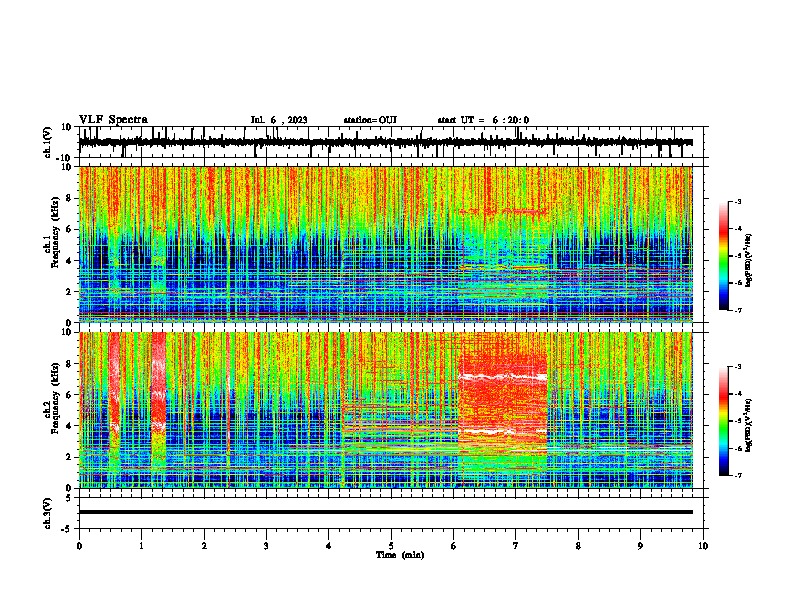Click the "3" tick label on the Time axis
Viewport: 792px width, 612px height.
coord(266,546)
